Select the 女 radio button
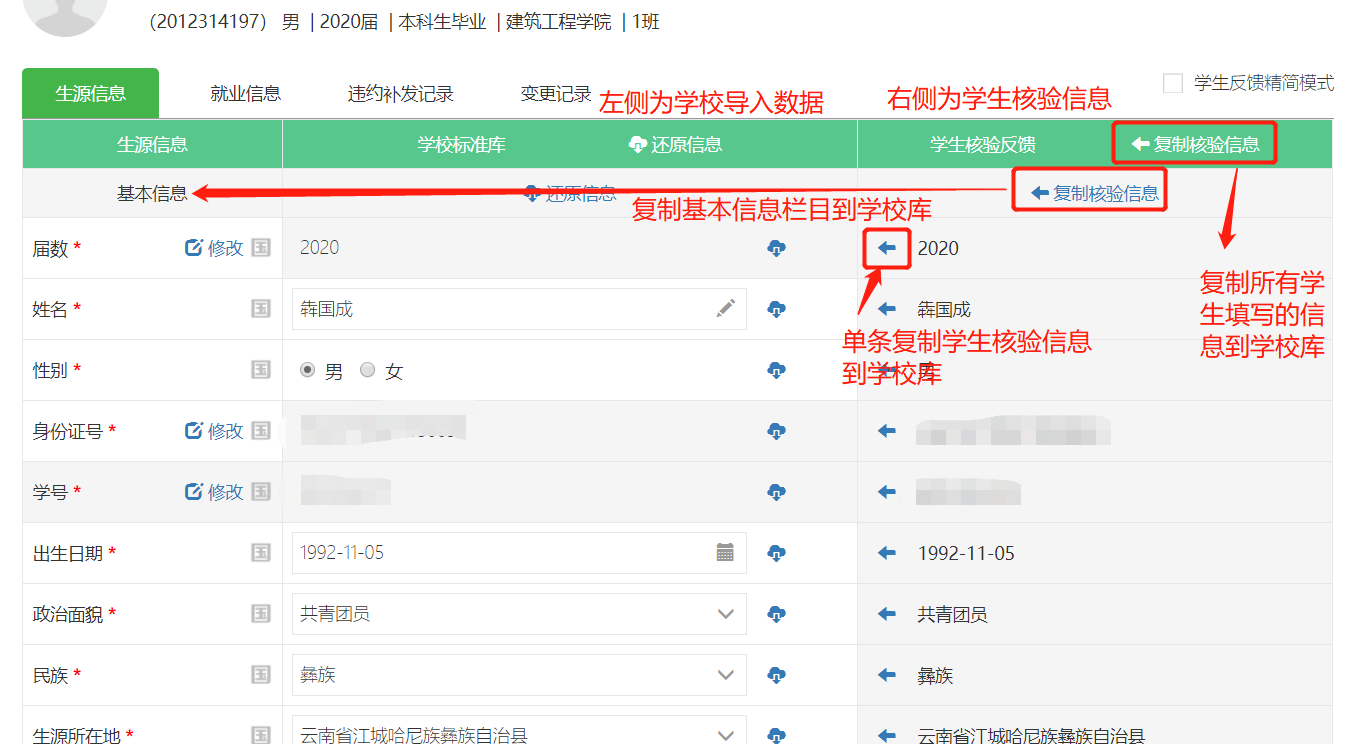The width and height of the screenshot is (1355, 744). point(368,370)
